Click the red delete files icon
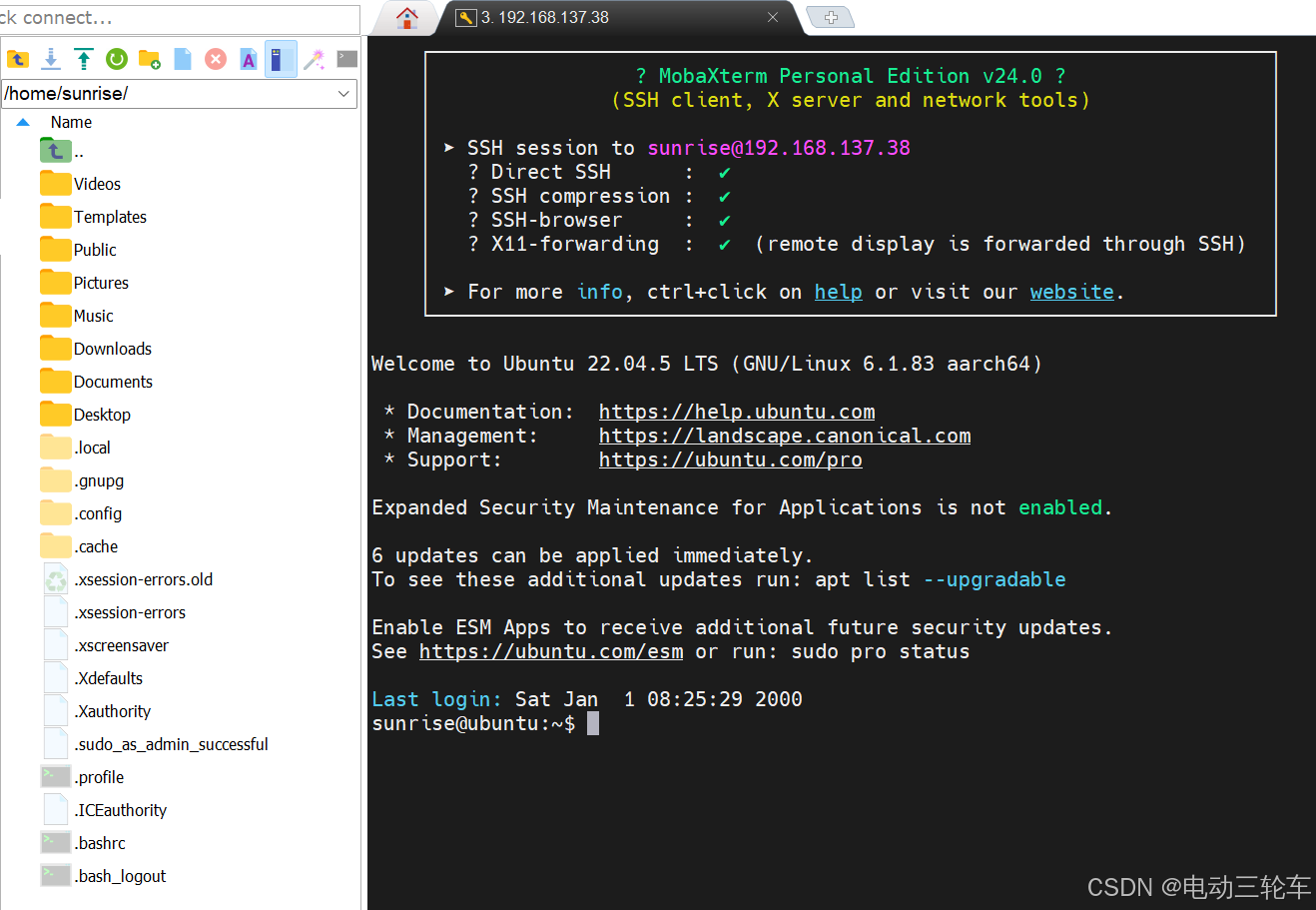Viewport: 1316px width, 910px height. pos(216,59)
